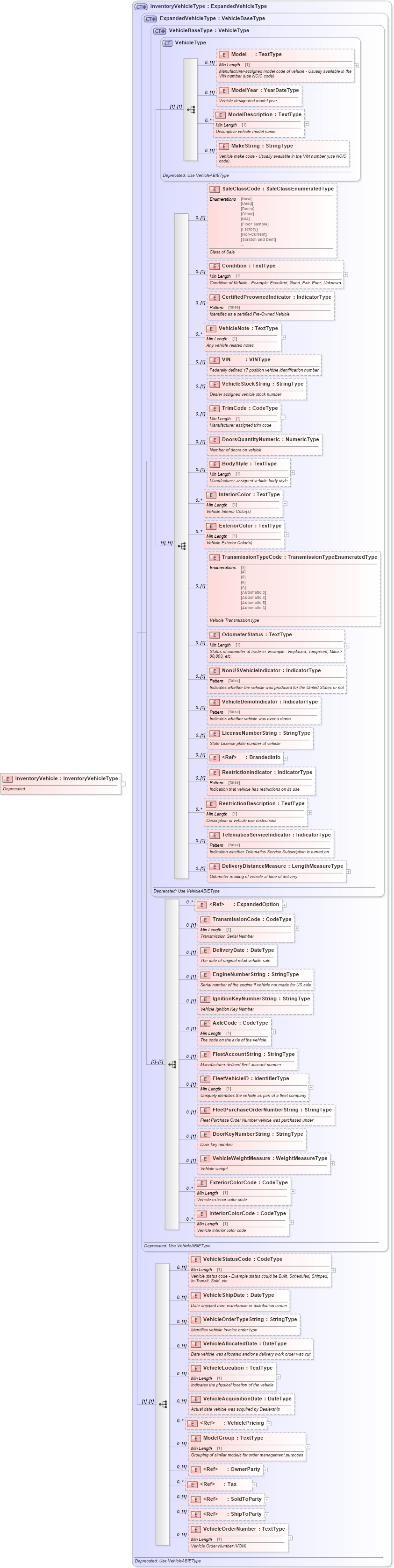Click the '[Floor Sample]' enumeration value

click(x=254, y=224)
